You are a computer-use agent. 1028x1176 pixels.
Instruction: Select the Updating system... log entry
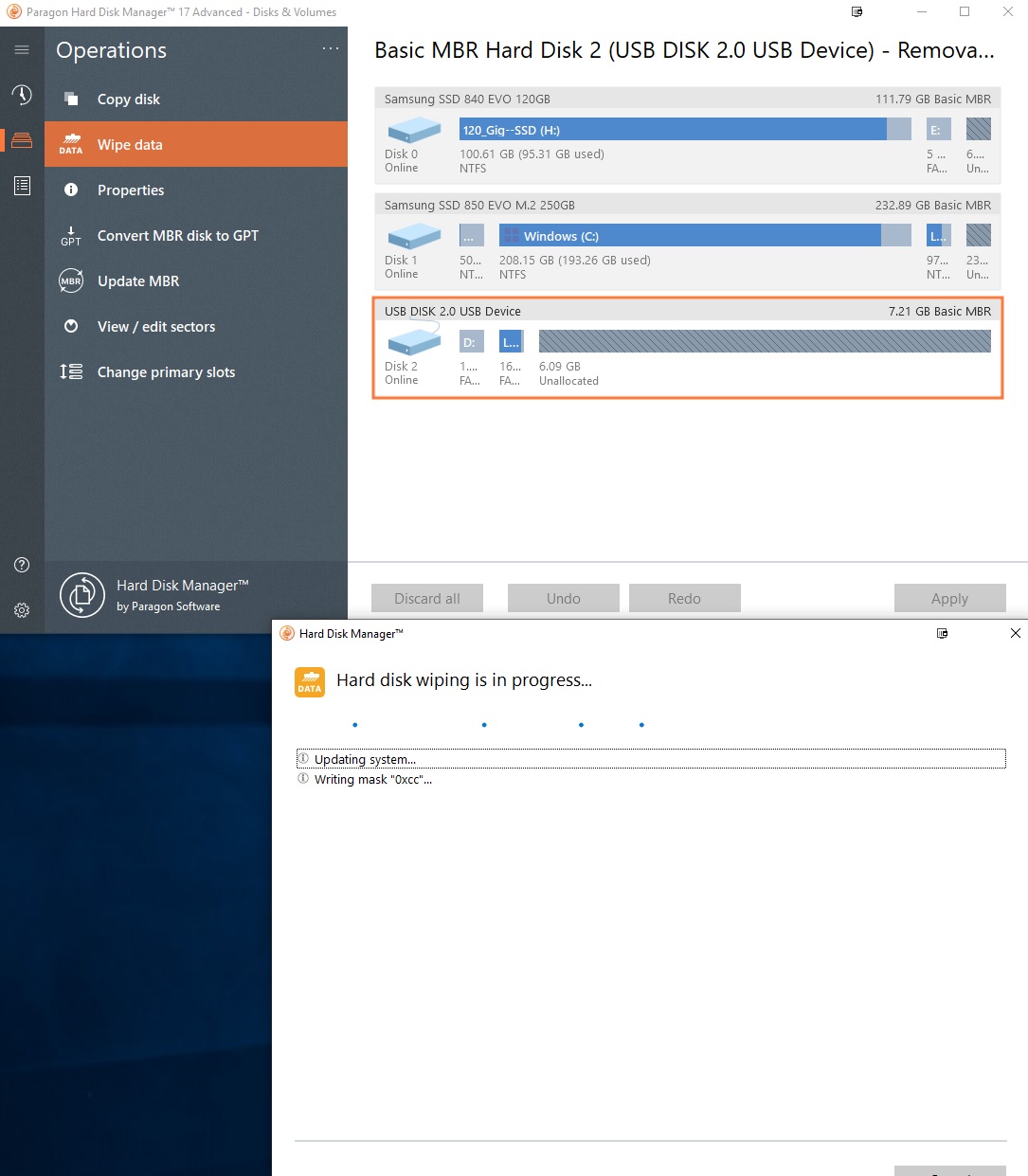[x=651, y=759]
